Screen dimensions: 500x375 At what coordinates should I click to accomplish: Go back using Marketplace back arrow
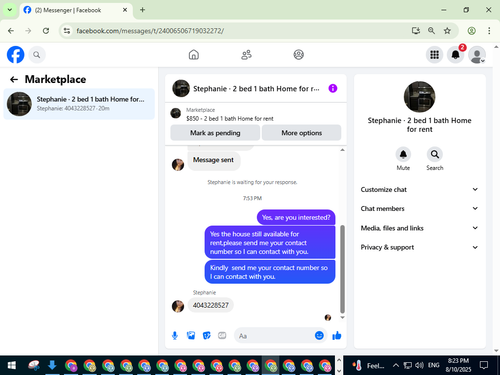14,79
